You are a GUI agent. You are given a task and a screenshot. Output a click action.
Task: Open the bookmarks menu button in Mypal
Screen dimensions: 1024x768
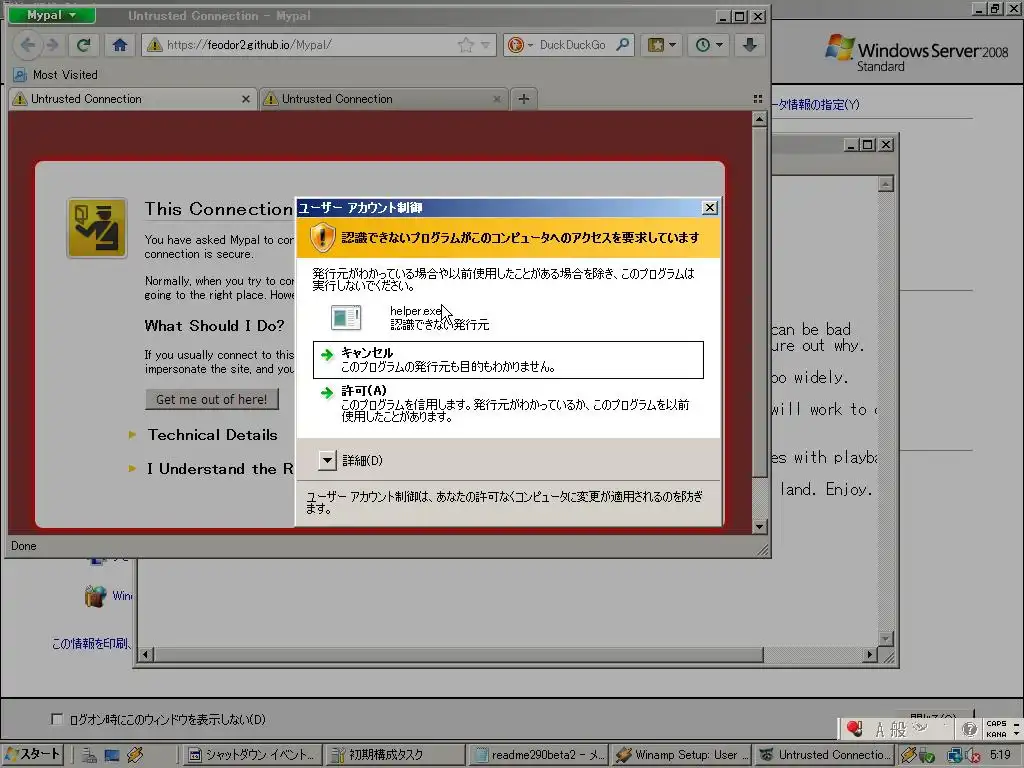(x=661, y=45)
